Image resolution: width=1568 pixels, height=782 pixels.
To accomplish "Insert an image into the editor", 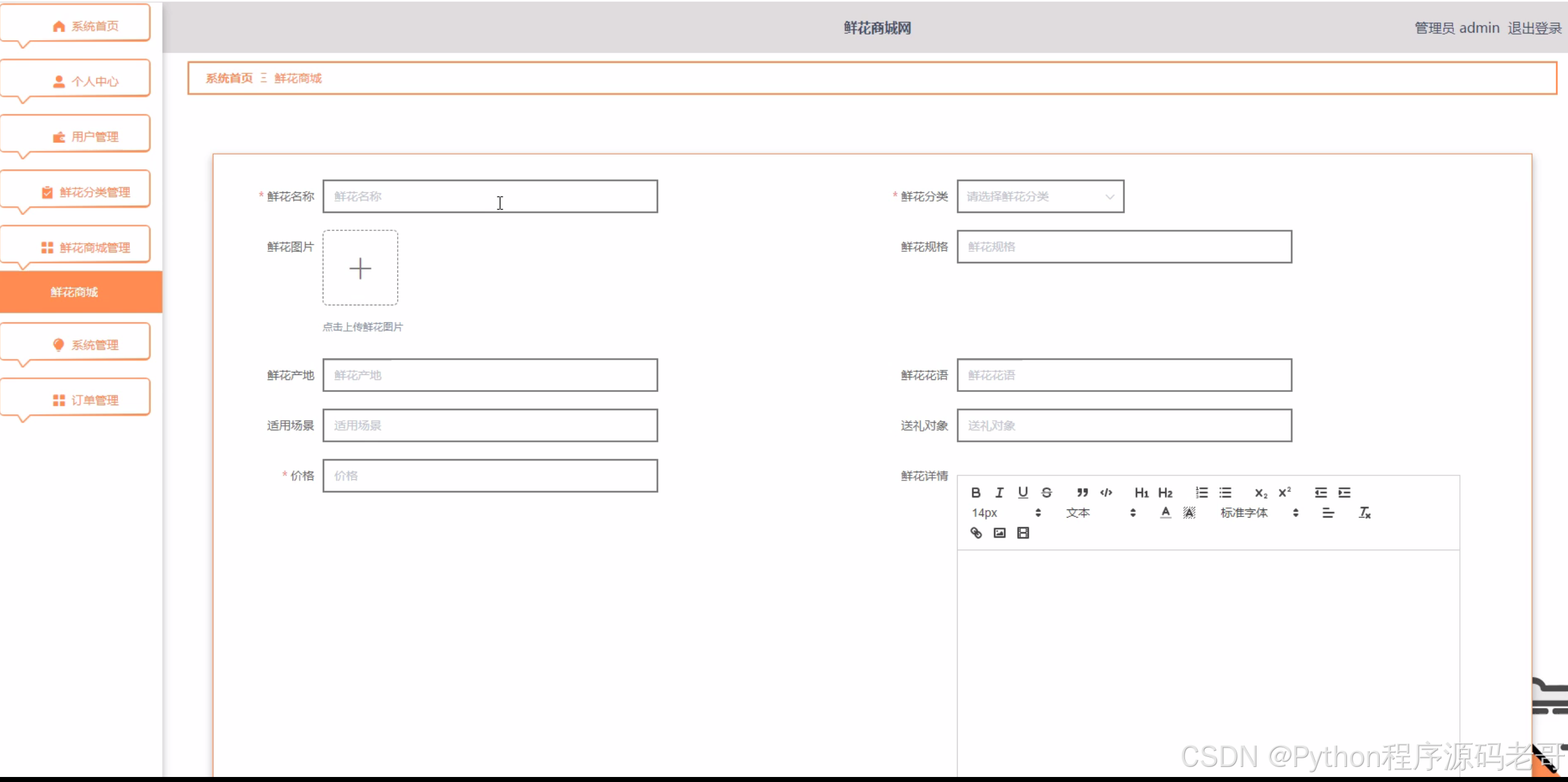I will (999, 533).
